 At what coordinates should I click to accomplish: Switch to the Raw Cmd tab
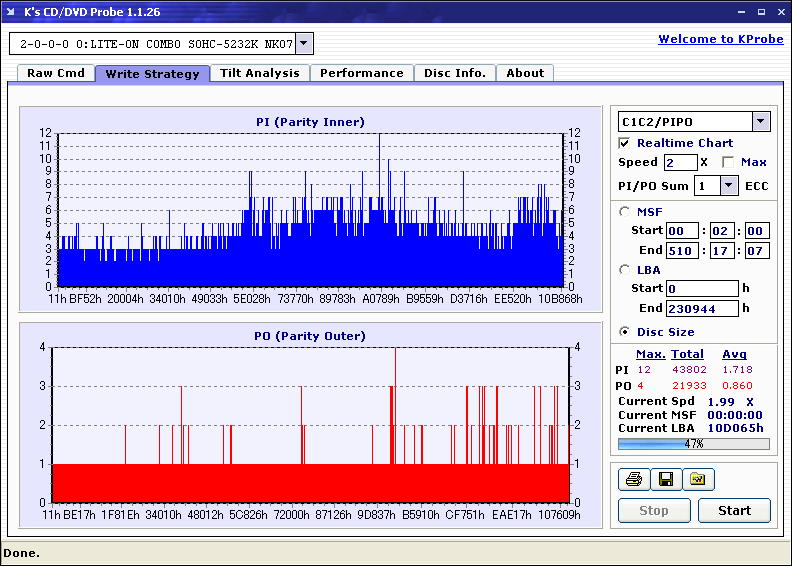tap(56, 73)
